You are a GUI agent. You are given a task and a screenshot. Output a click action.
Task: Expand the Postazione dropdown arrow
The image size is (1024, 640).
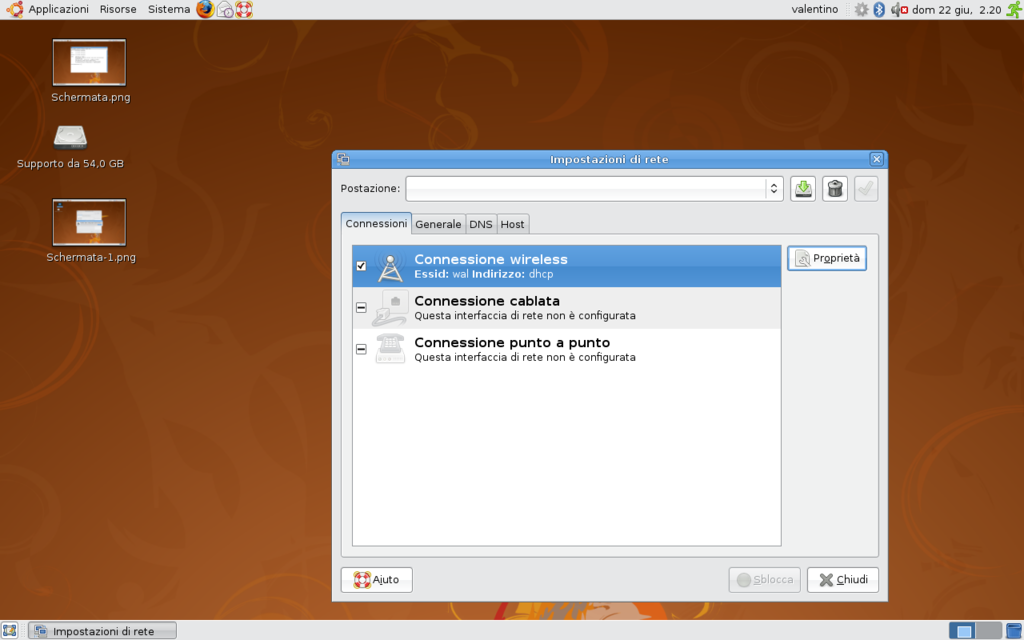point(773,188)
